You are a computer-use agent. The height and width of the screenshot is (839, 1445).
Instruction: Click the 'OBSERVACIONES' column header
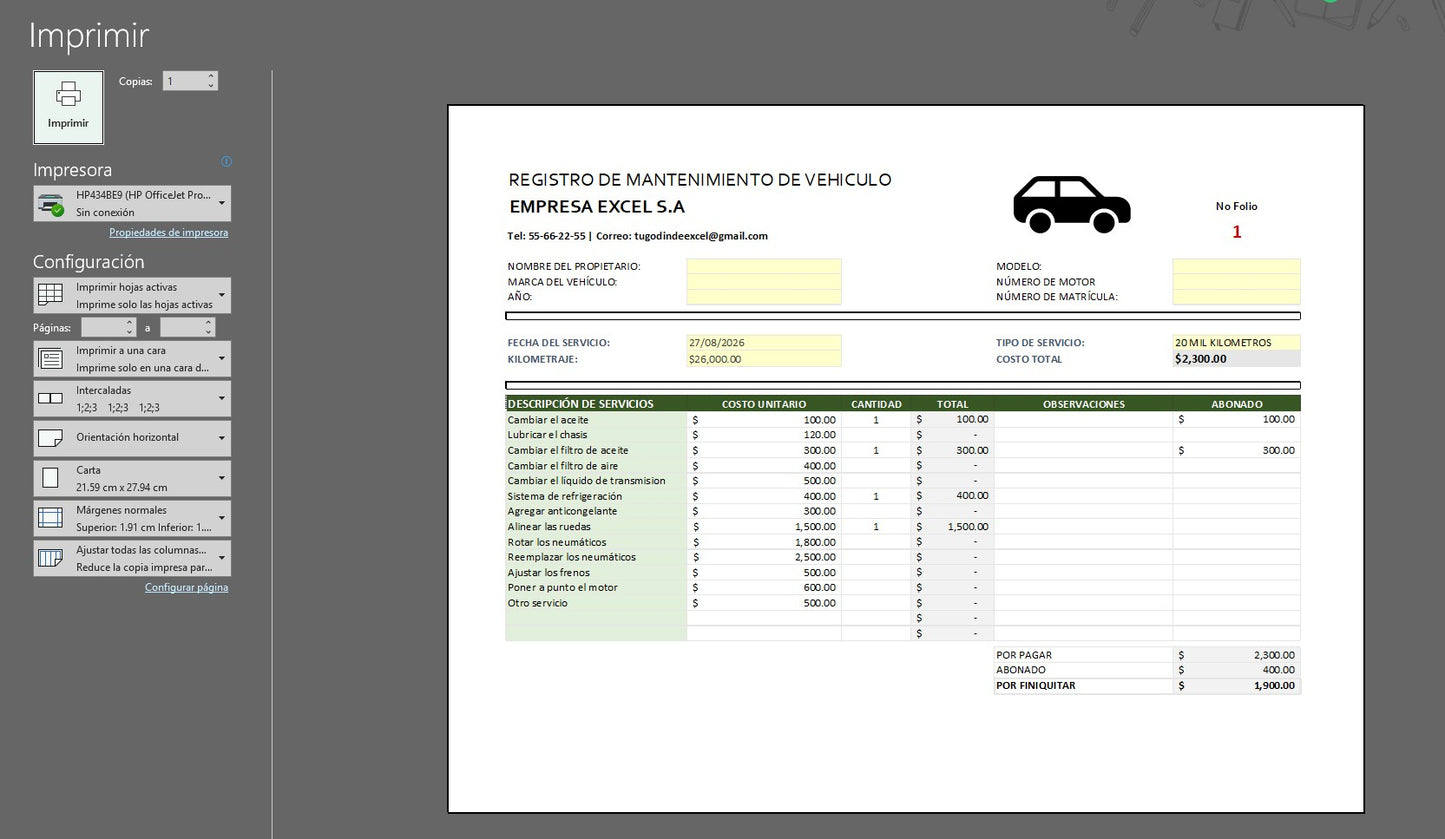click(x=1084, y=404)
